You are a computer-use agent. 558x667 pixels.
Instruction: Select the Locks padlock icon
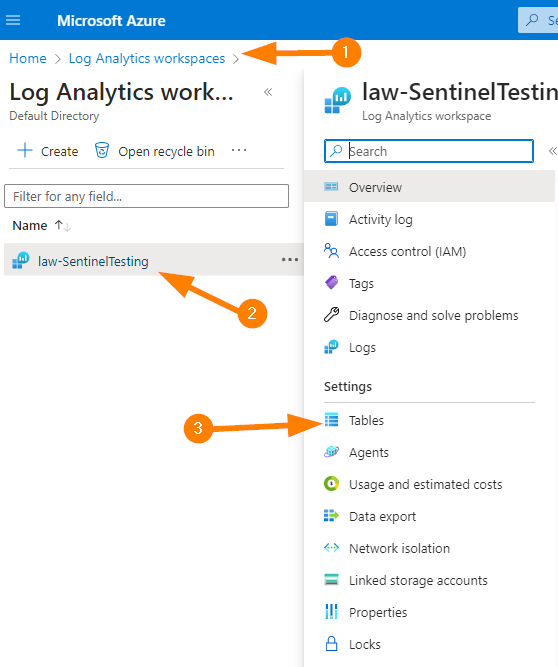[x=331, y=644]
